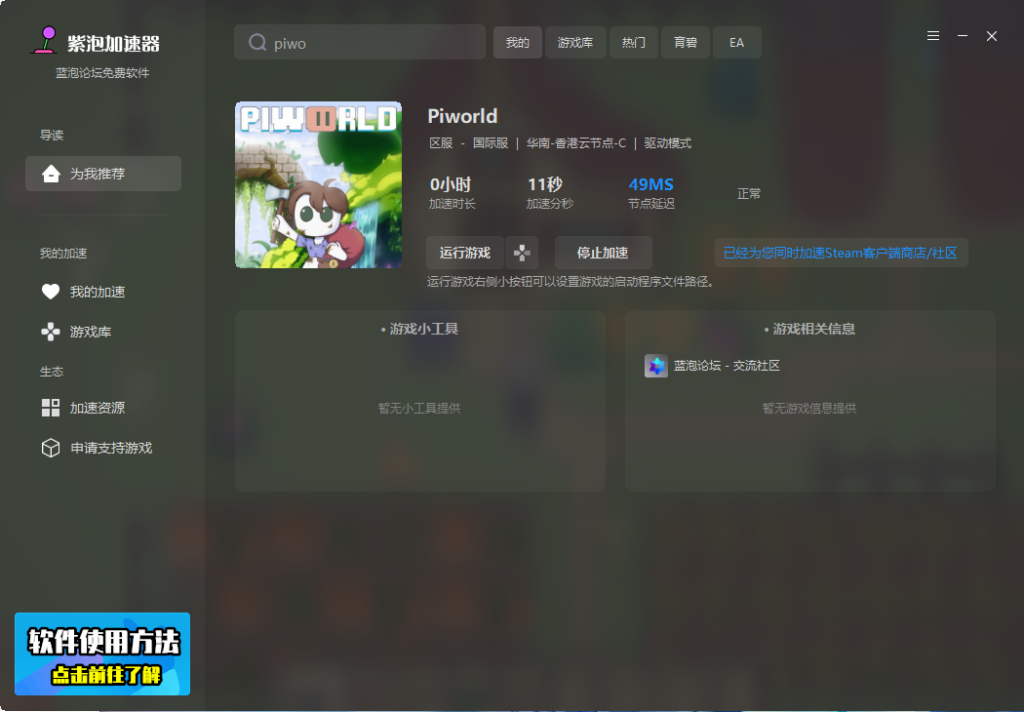The height and width of the screenshot is (712, 1024).
Task: Open 加速资源 via the grid icon
Action: pyautogui.click(x=50, y=408)
